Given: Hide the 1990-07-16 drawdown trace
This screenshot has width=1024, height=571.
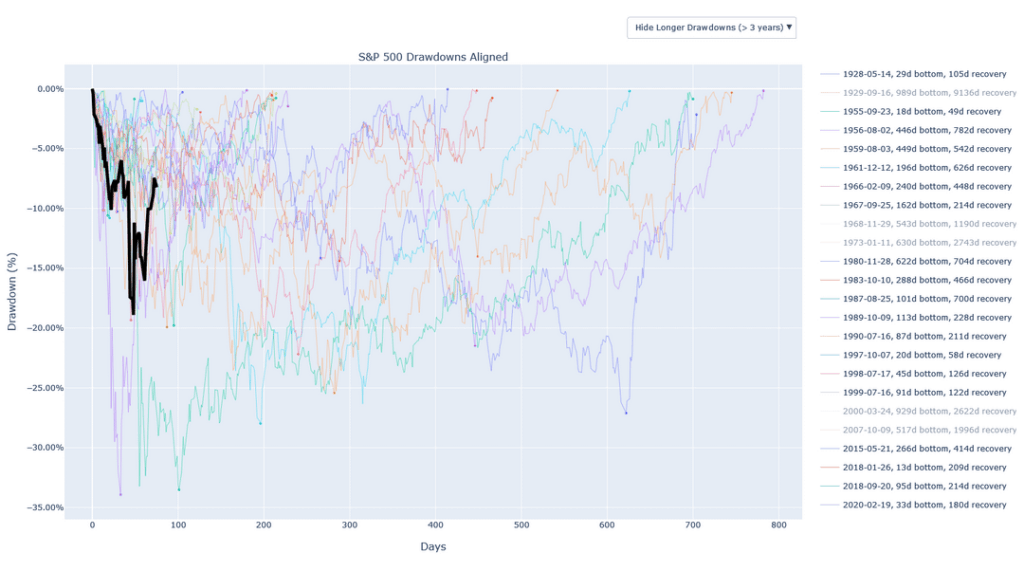Looking at the screenshot, I should tap(914, 336).
